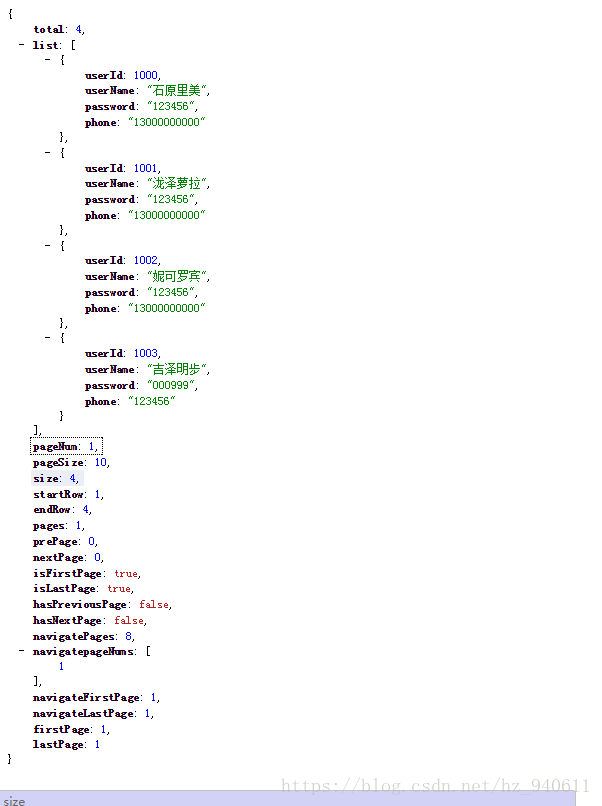The image size is (602, 806).
Task: Click the focused pageNum: 1 entry
Action: pos(66,446)
